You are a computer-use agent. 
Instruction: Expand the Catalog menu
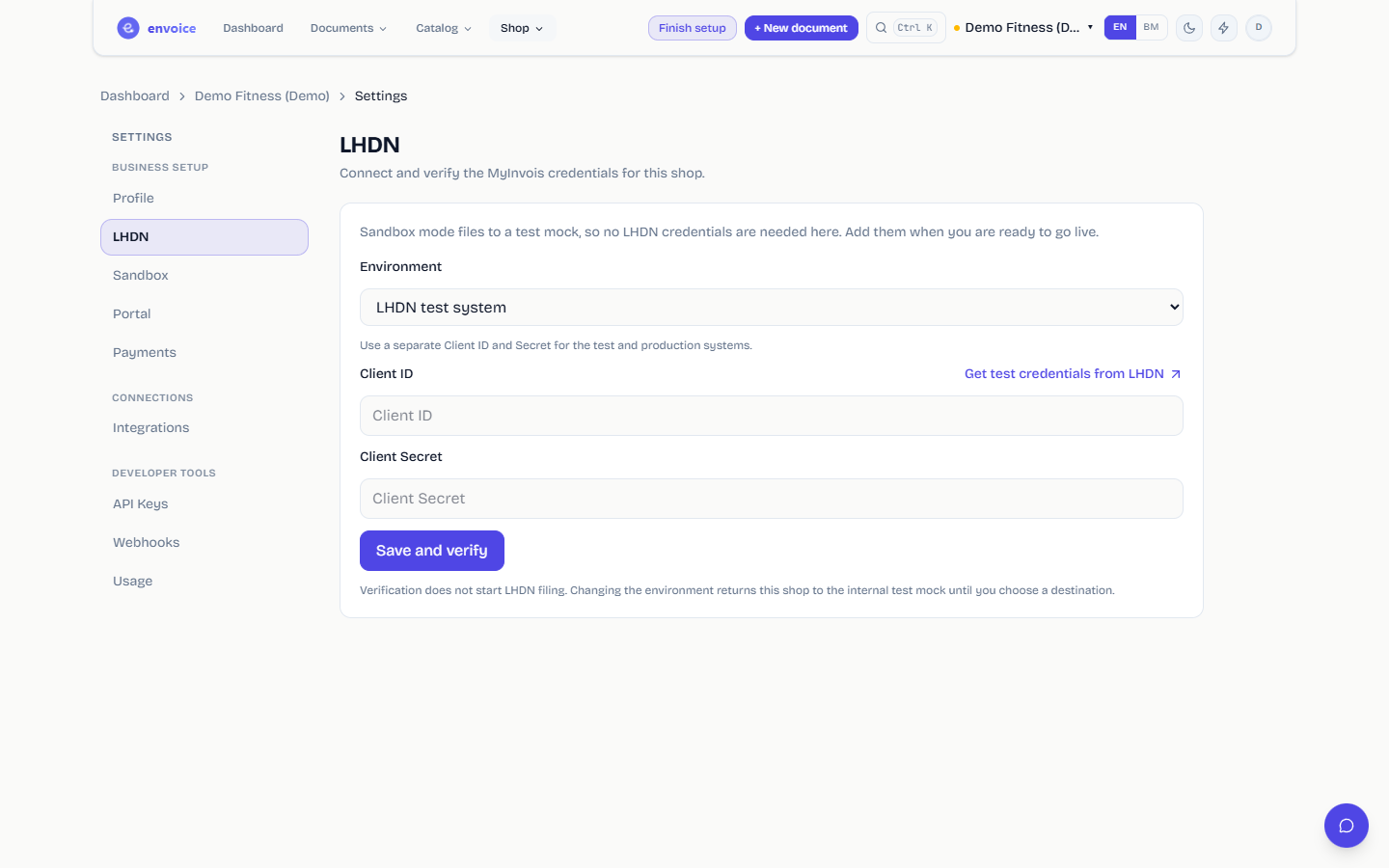coord(444,28)
